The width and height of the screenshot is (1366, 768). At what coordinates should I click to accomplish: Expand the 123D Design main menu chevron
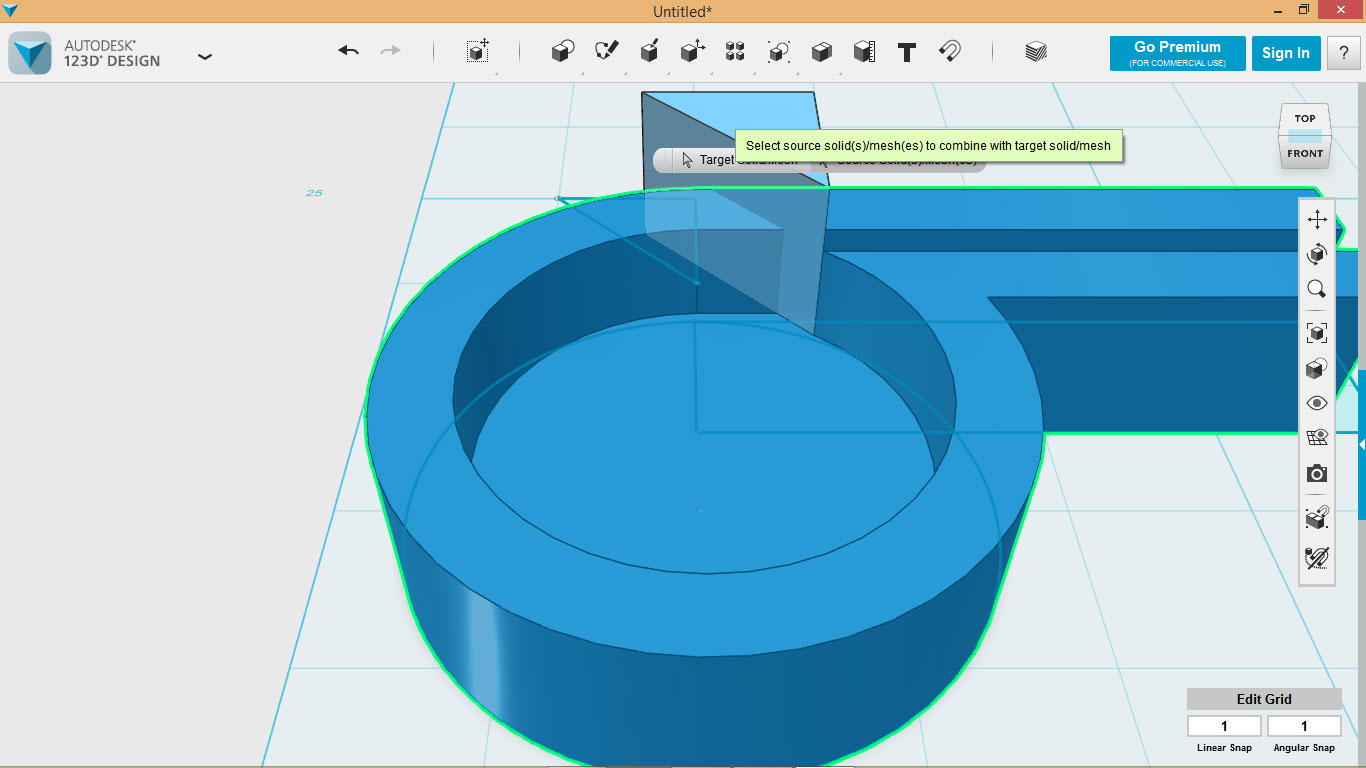205,57
